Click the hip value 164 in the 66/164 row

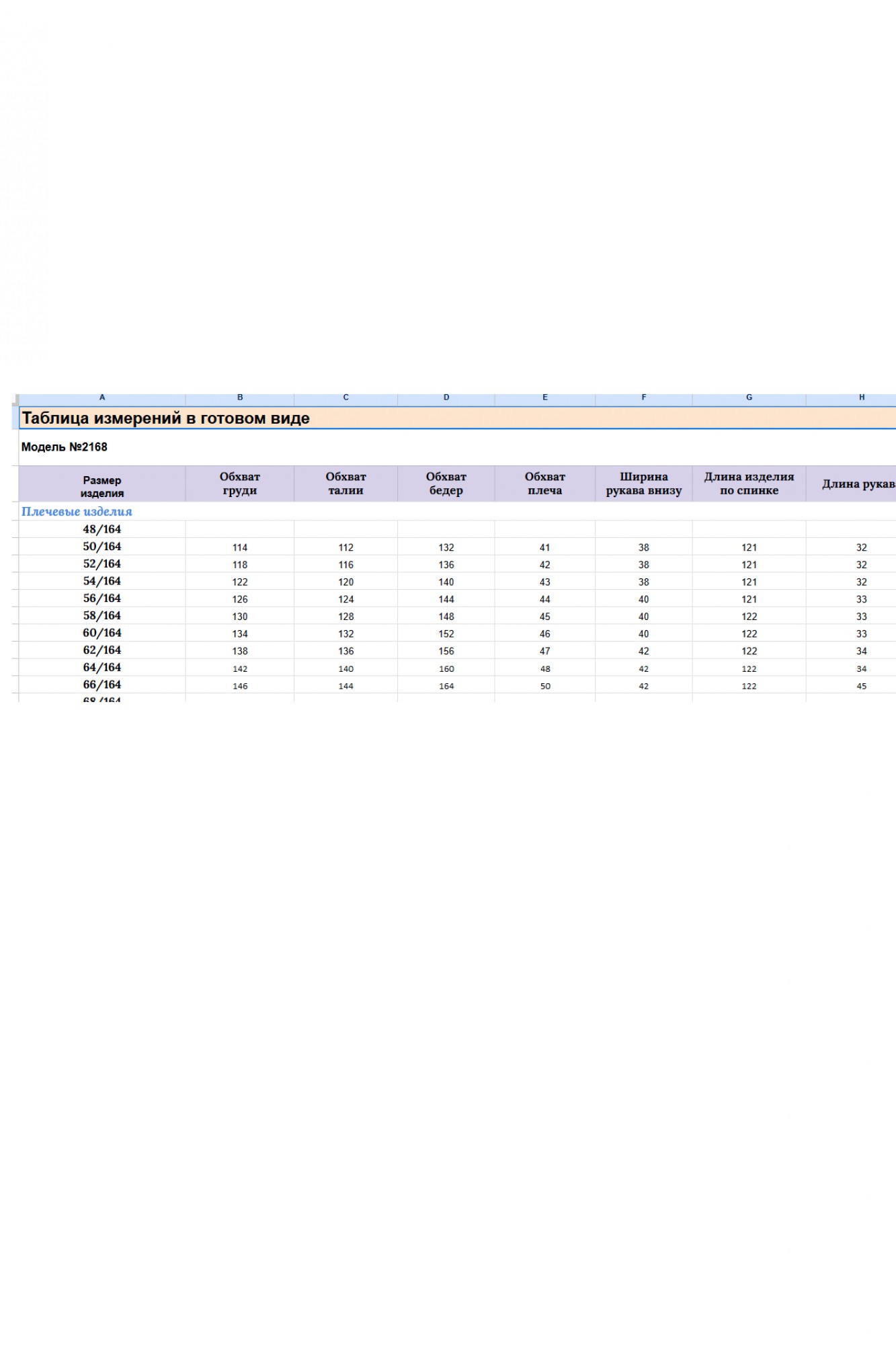click(x=446, y=686)
